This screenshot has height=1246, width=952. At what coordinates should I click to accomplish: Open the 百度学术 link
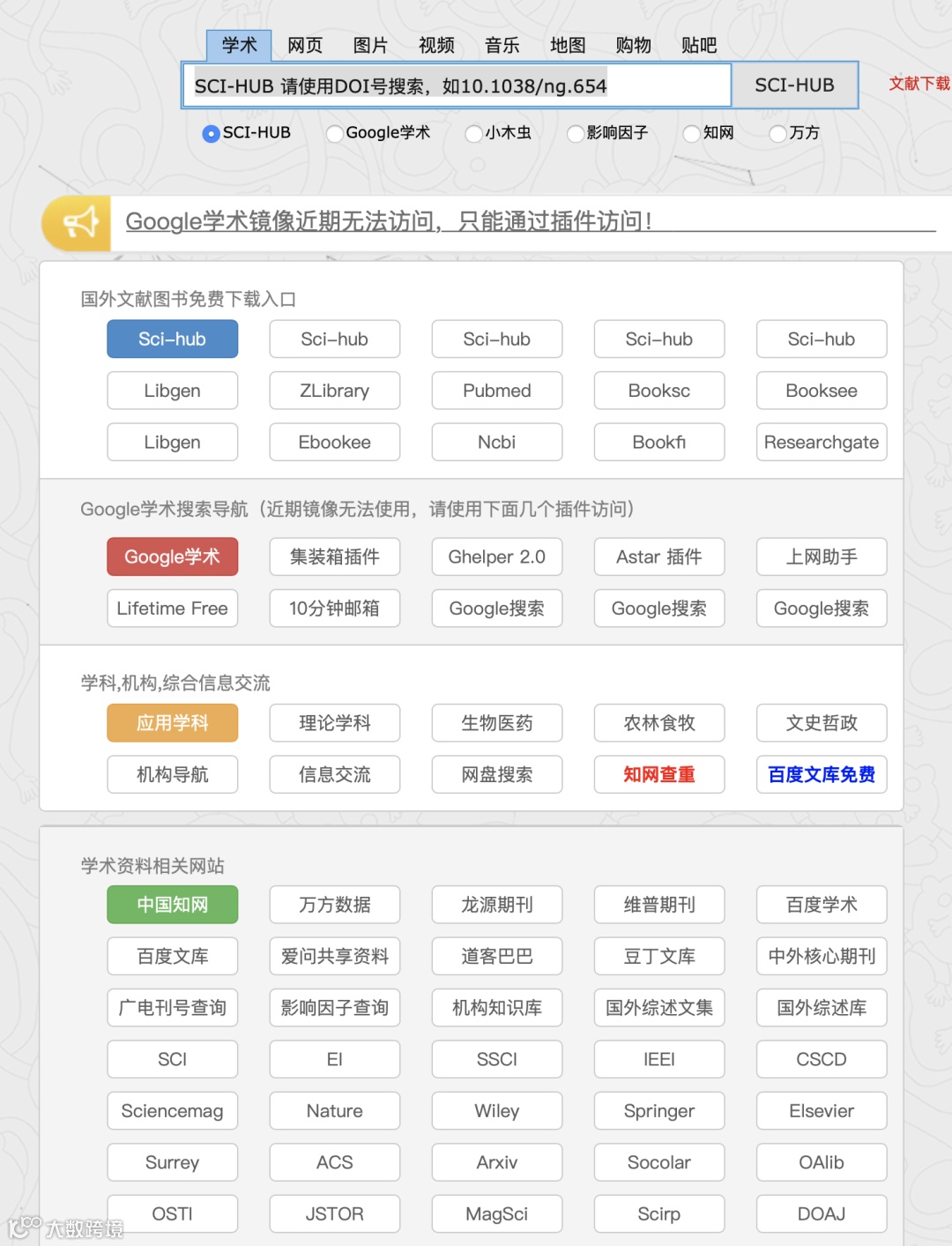pyautogui.click(x=822, y=905)
